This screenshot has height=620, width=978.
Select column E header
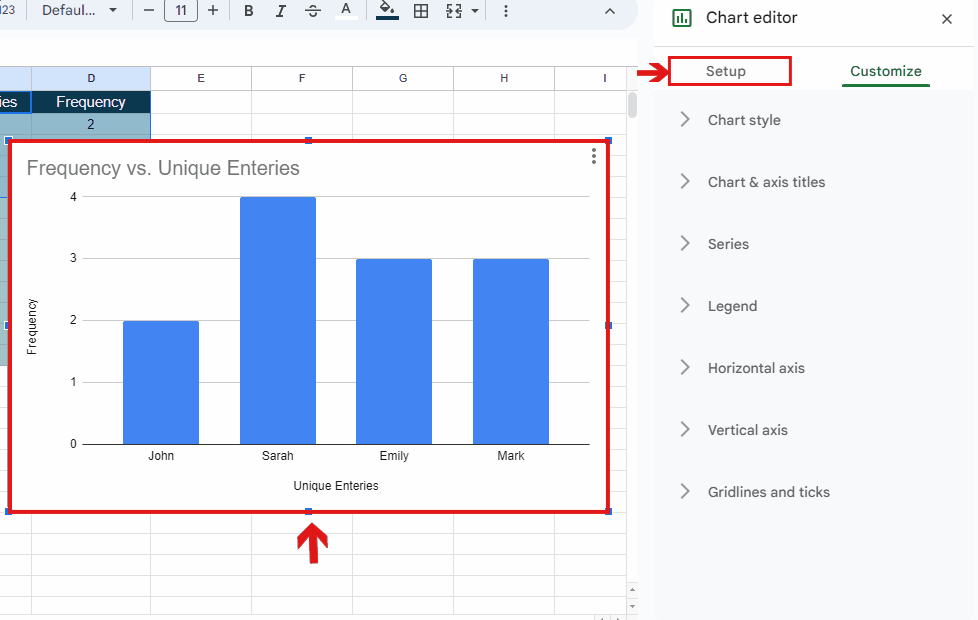(x=201, y=79)
